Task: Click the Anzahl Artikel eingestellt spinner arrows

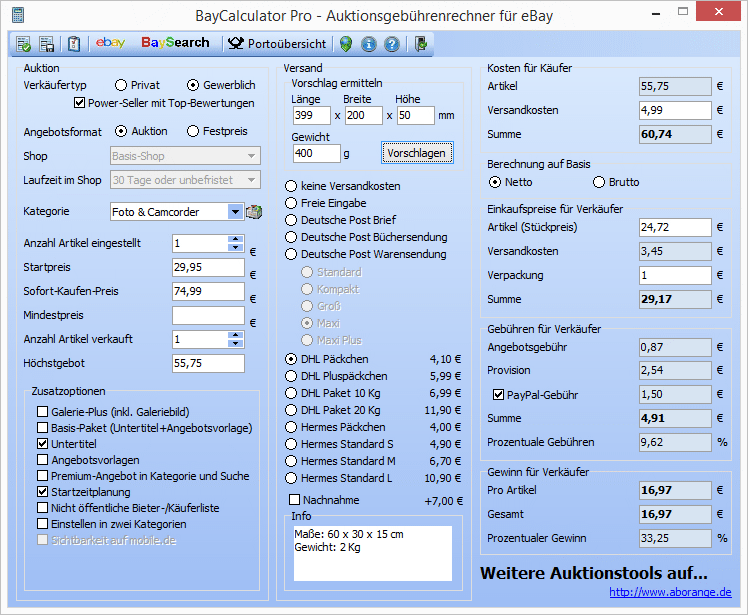Action: (x=236, y=243)
